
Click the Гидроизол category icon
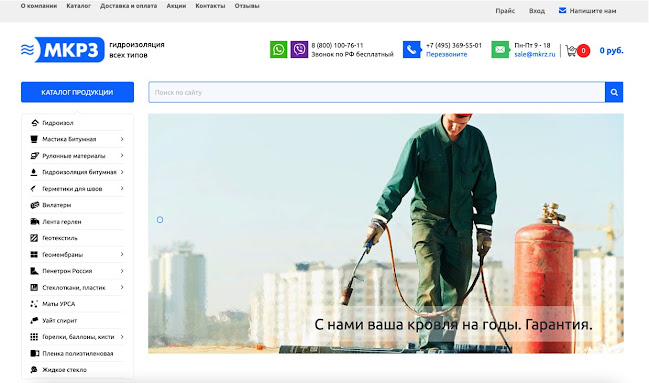point(34,123)
